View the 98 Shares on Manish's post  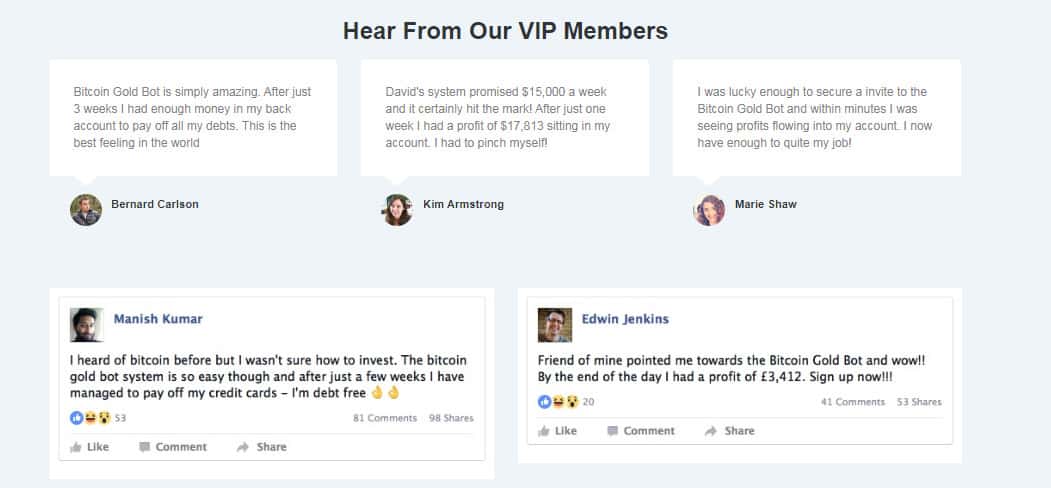tap(451, 418)
